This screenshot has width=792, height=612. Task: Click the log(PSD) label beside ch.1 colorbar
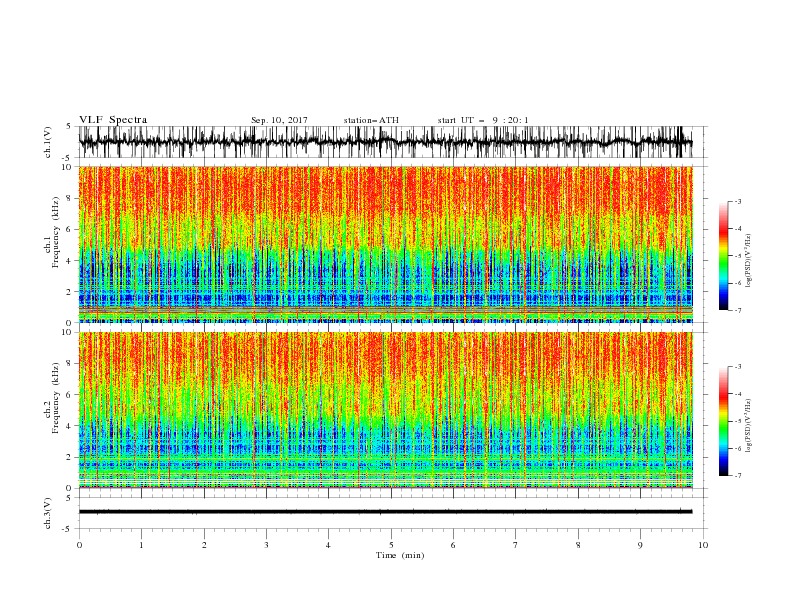pos(749,261)
